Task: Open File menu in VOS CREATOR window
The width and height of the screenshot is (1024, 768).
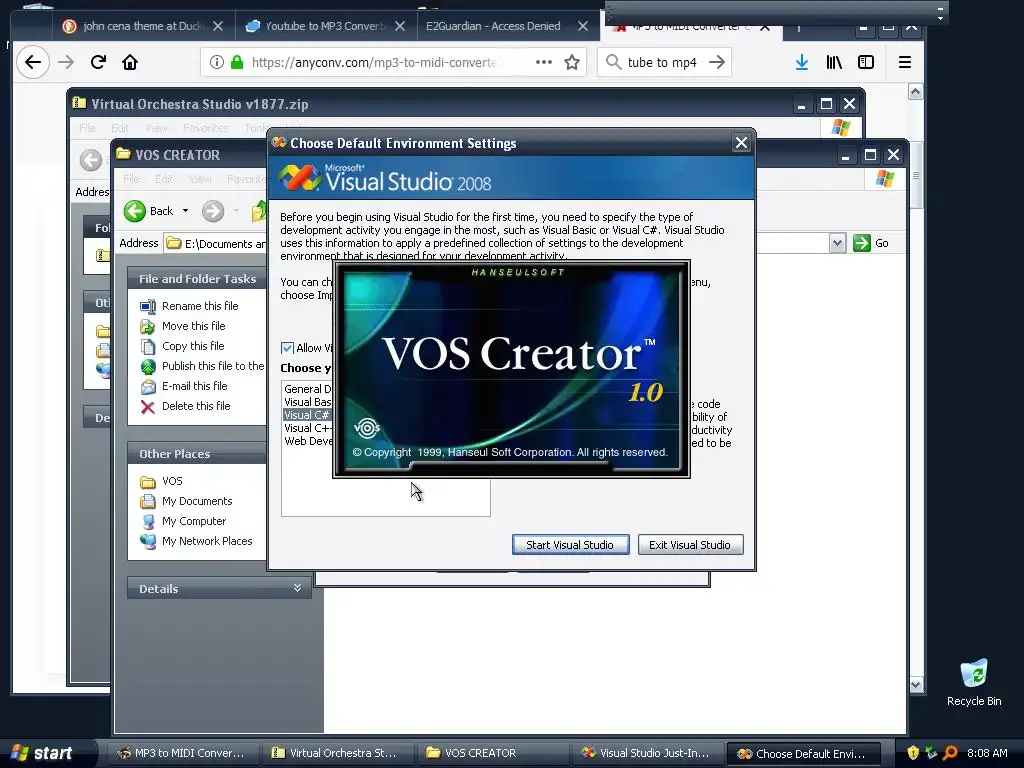Action: [131, 179]
